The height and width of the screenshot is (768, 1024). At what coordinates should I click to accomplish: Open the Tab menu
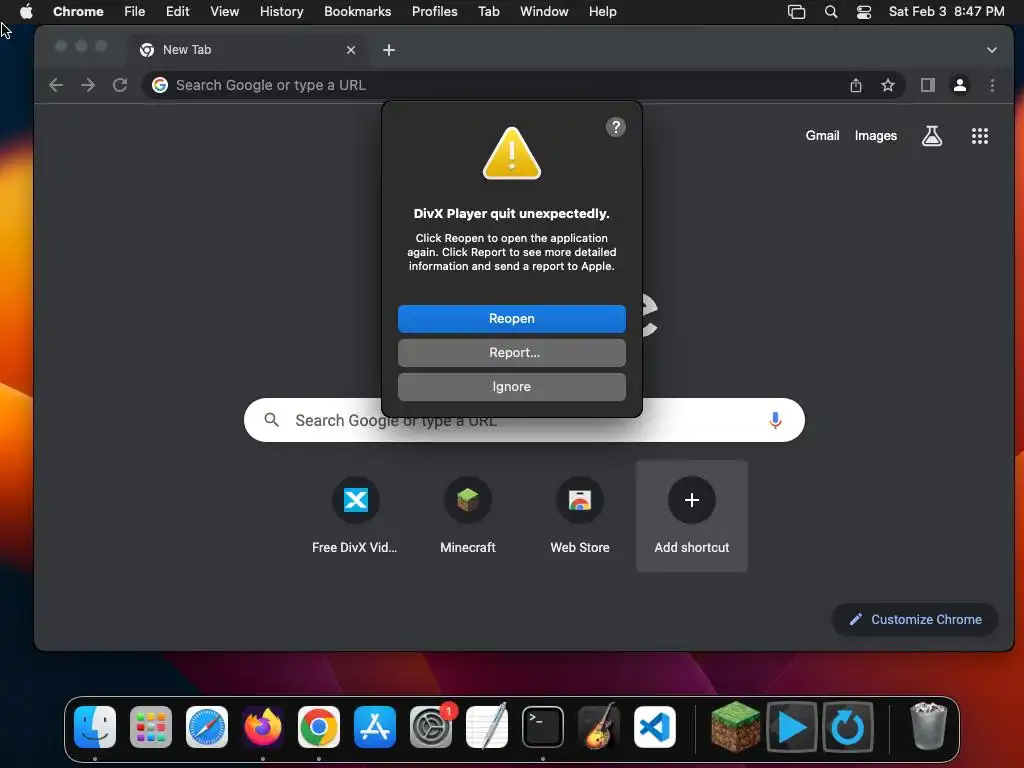tap(488, 11)
